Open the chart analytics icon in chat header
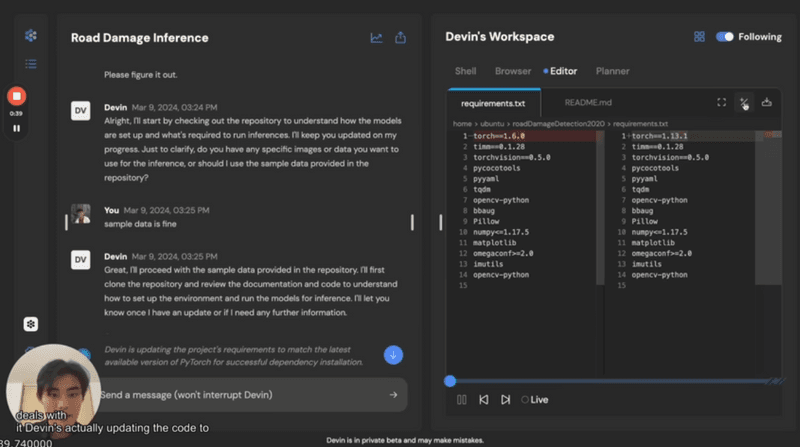 click(x=376, y=38)
